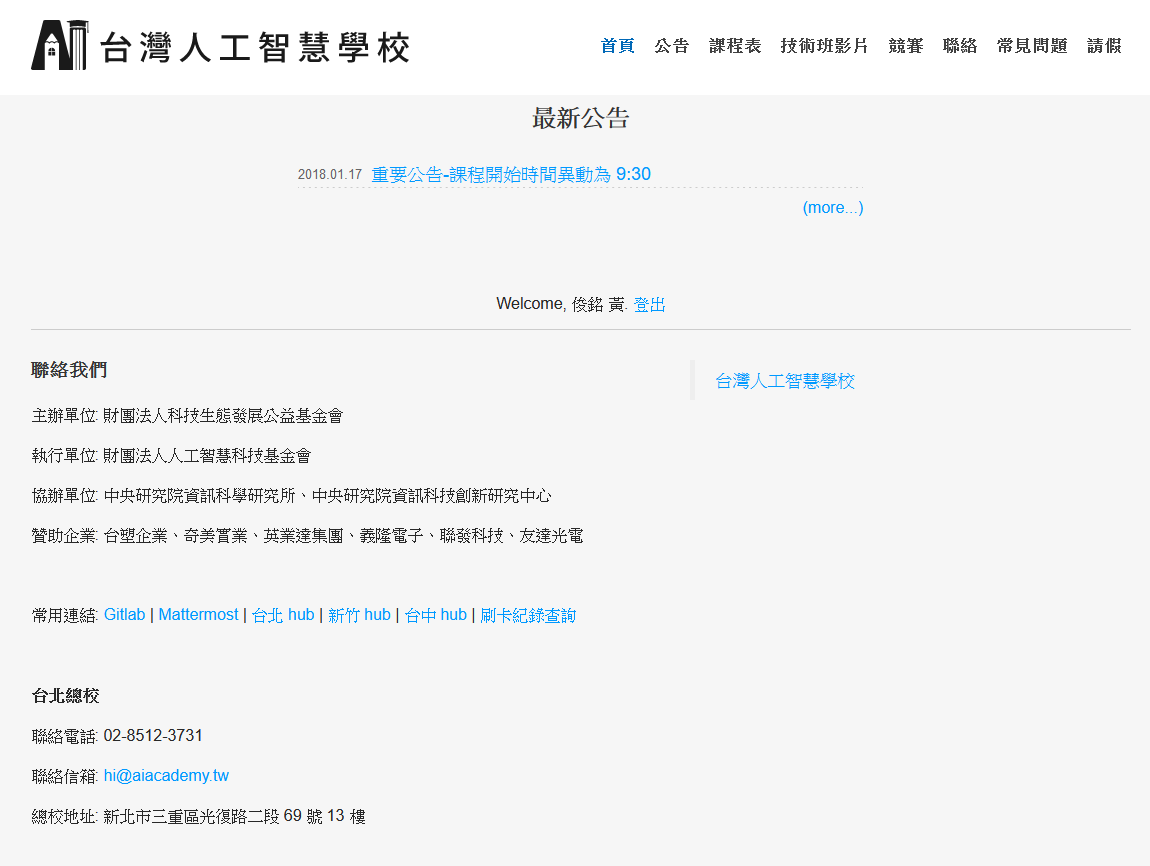Open the 首頁 menu item

pyautogui.click(x=617, y=46)
